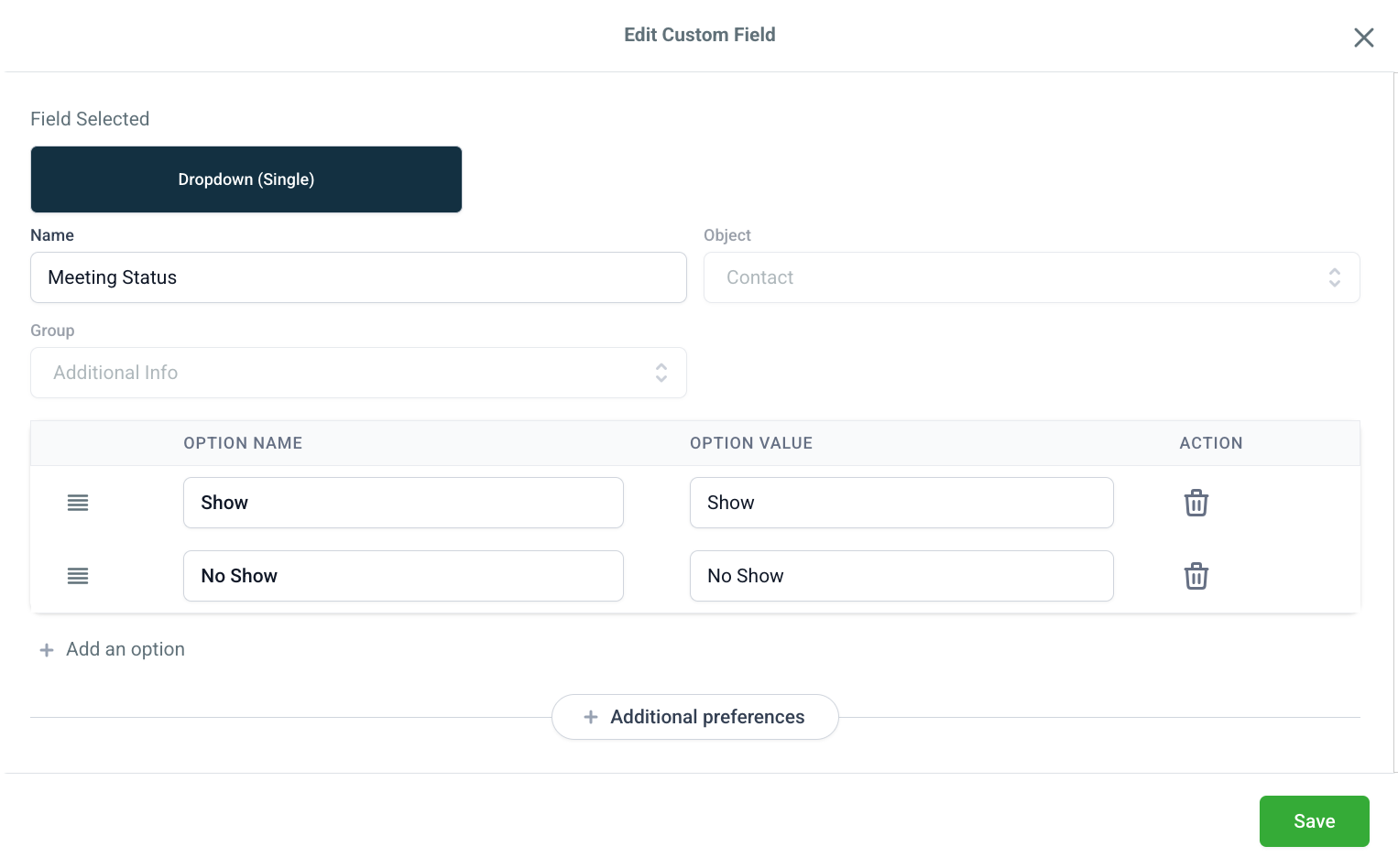Open the Object dropdown showing Contact
This screenshot has height=868, width=1398.
(x=1031, y=277)
